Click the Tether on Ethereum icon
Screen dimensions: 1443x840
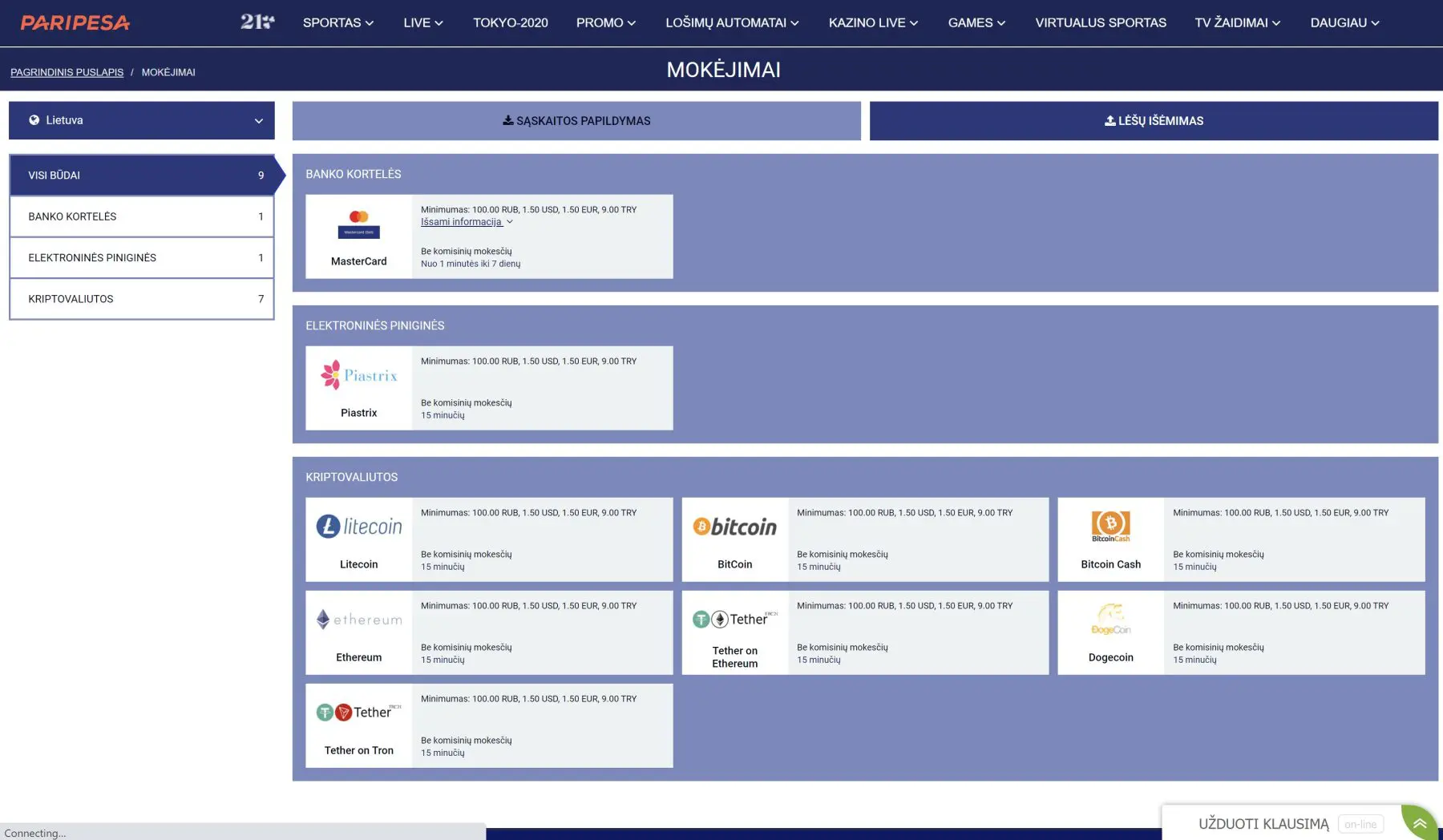734,619
